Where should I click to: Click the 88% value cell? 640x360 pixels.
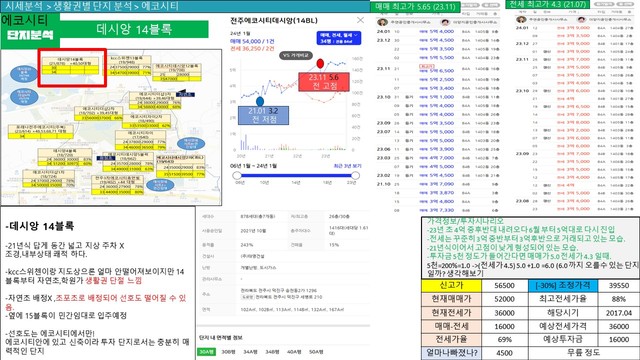[618, 299]
